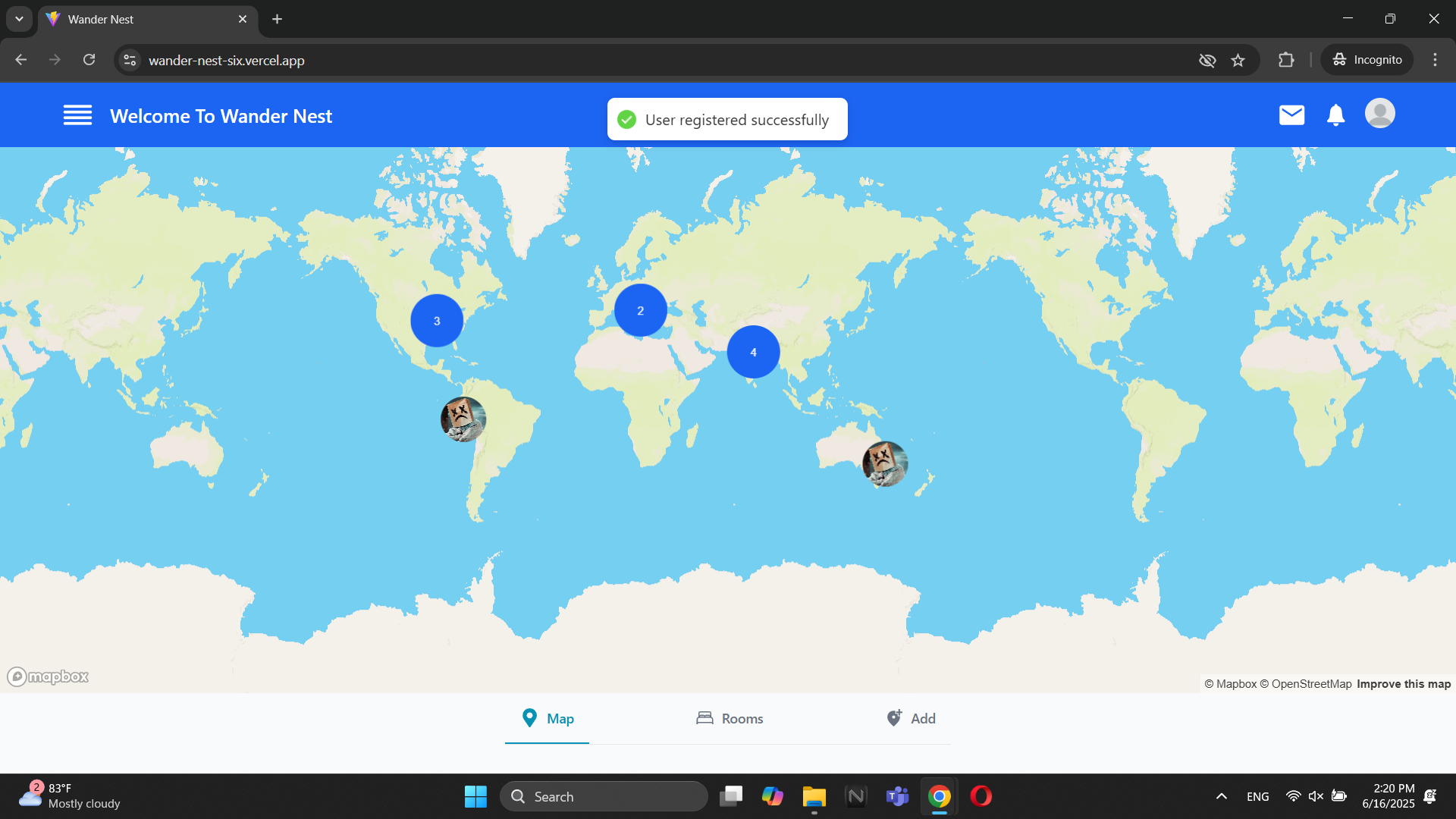
Task: Open the third-party cookies blocked eye icon
Action: (x=1207, y=60)
